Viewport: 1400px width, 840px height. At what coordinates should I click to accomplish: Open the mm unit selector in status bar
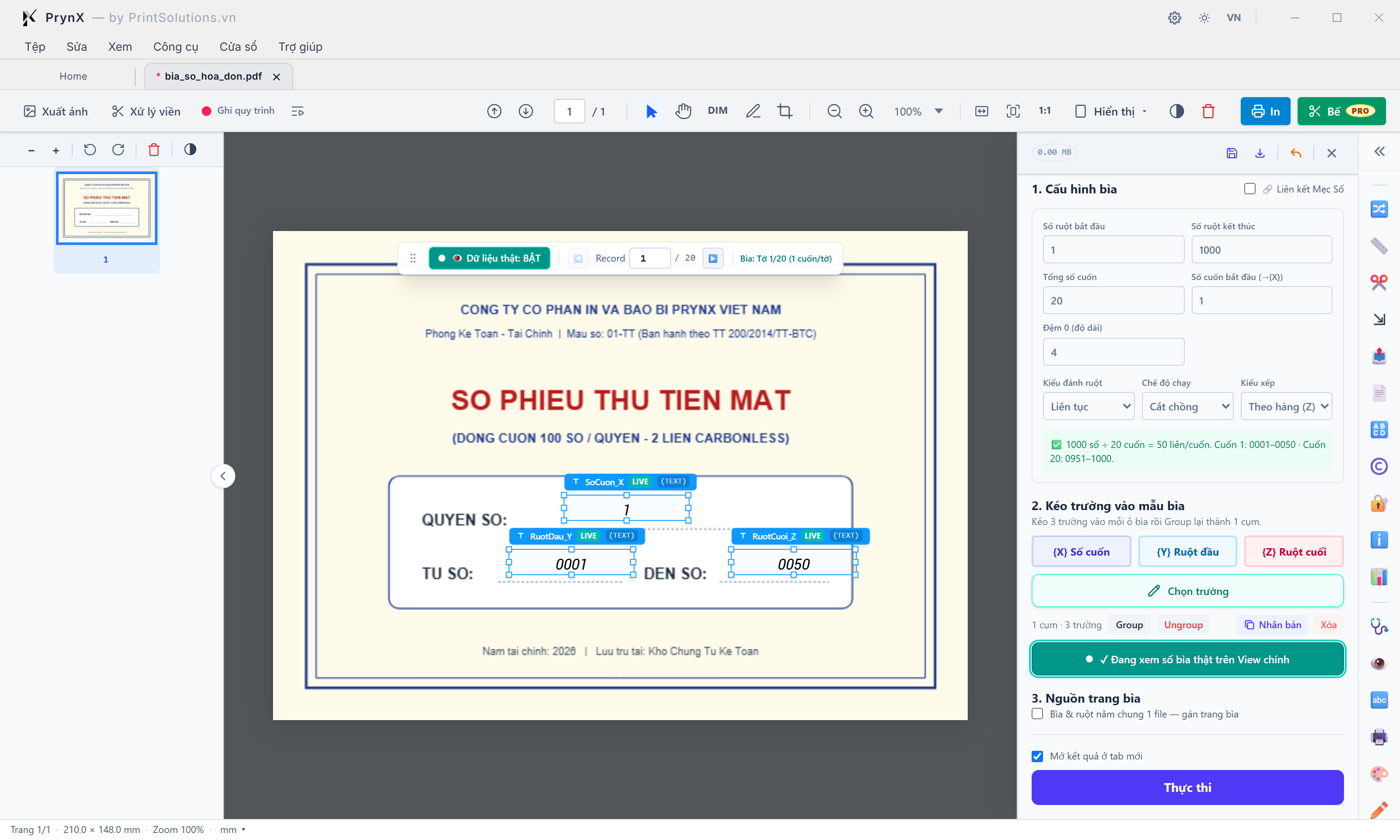tap(232, 829)
